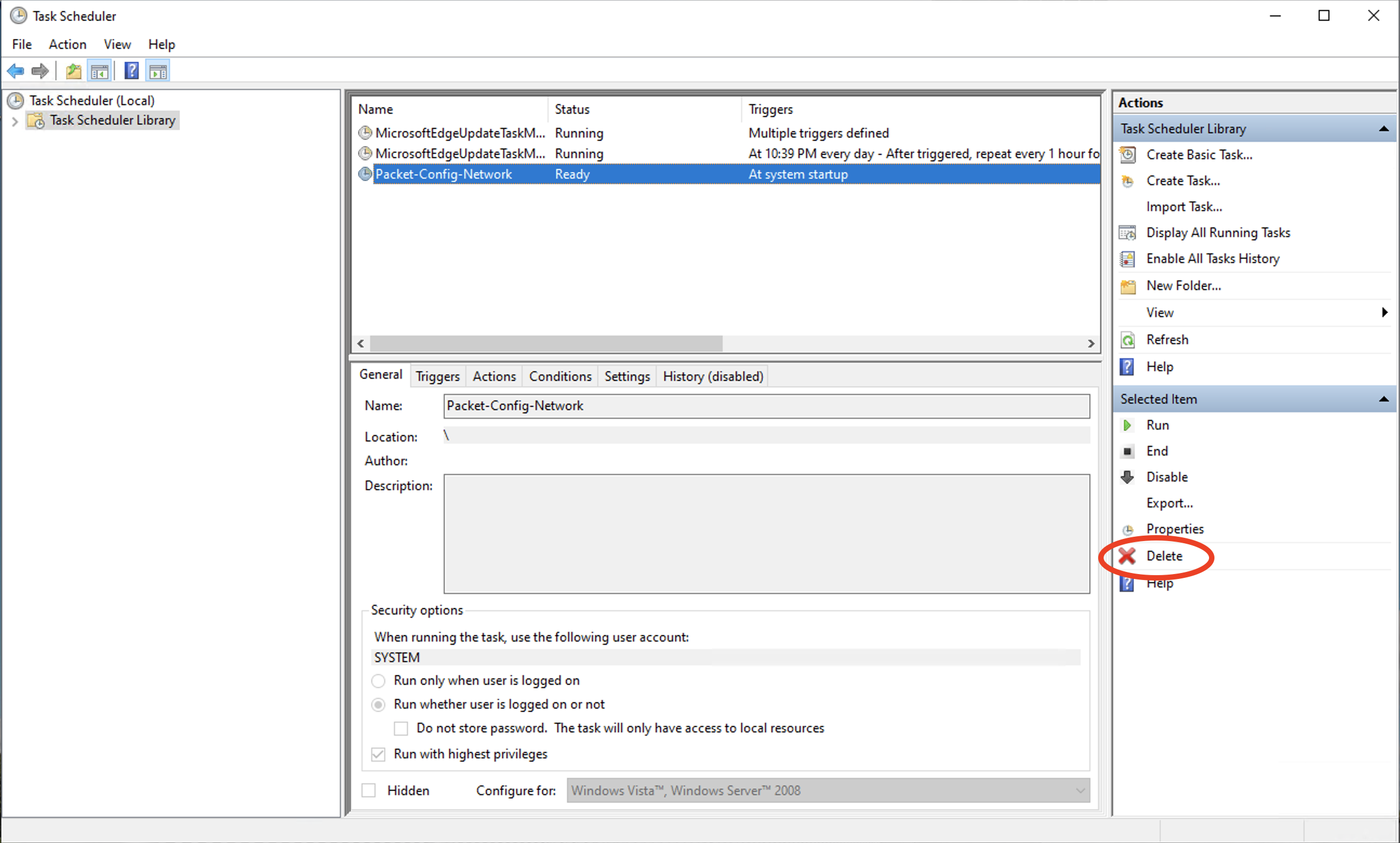The image size is (1400, 843).
Task: Click the green Refresh icon
Action: 1127,340
